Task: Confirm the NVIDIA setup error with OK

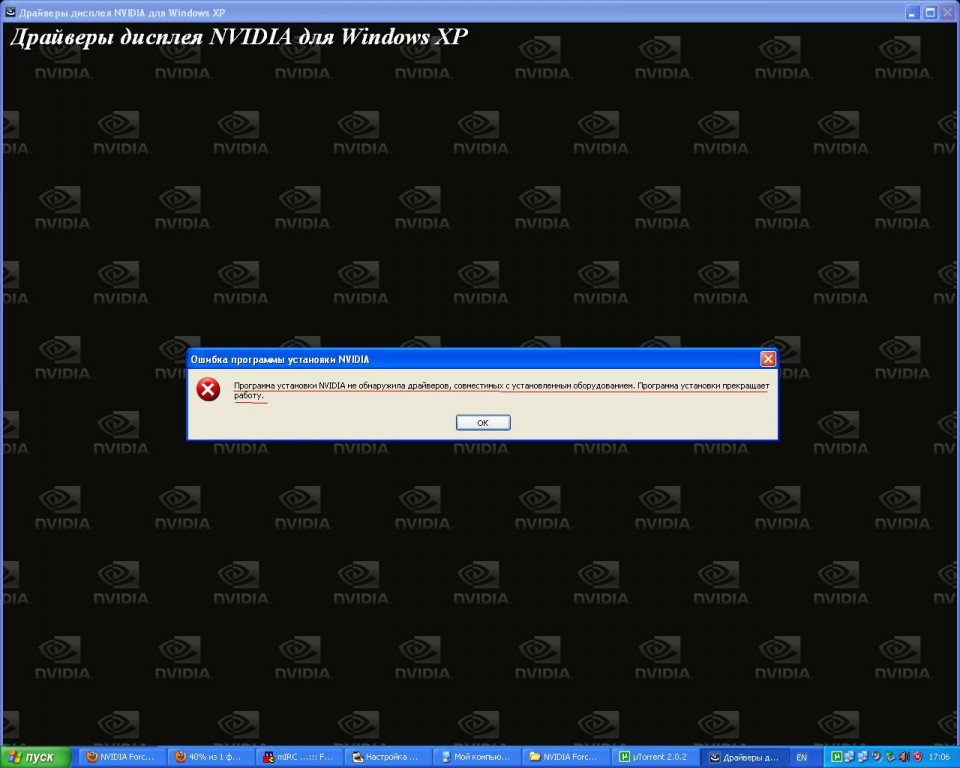Action: point(483,423)
